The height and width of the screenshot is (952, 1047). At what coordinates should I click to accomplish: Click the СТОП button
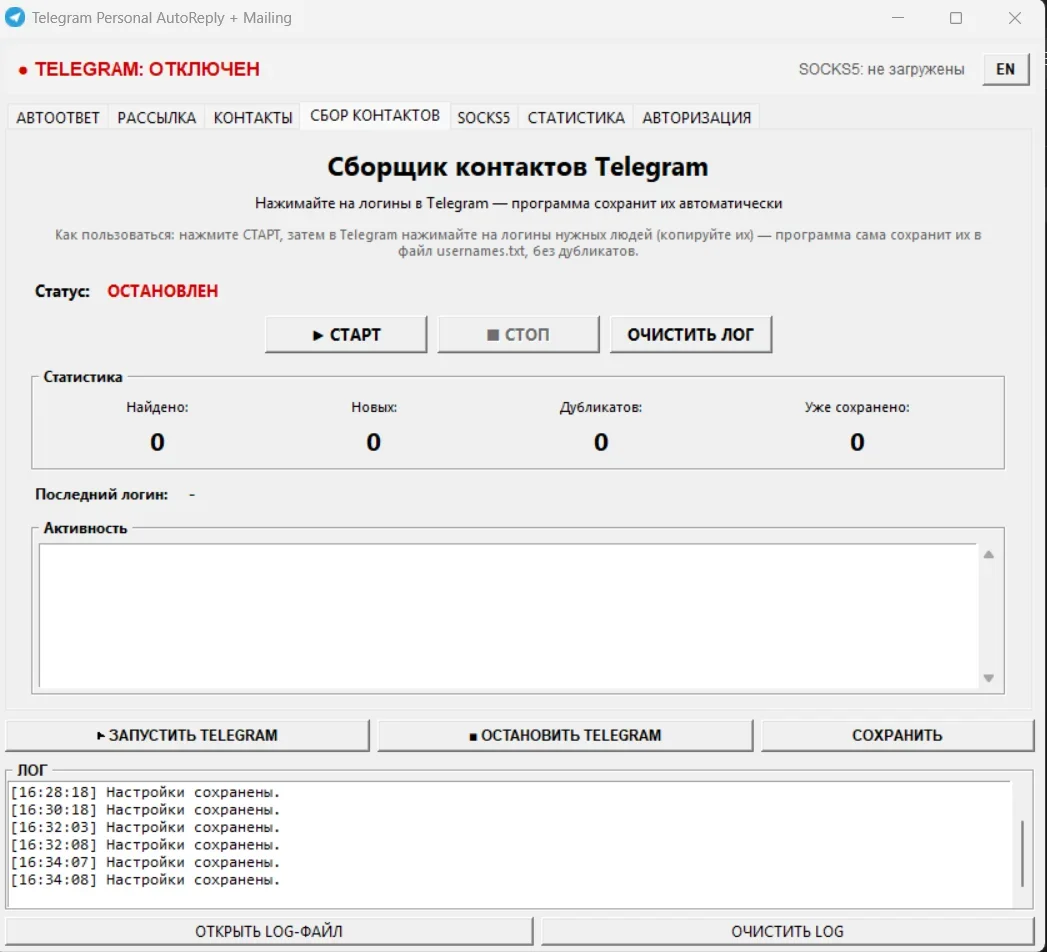point(518,334)
